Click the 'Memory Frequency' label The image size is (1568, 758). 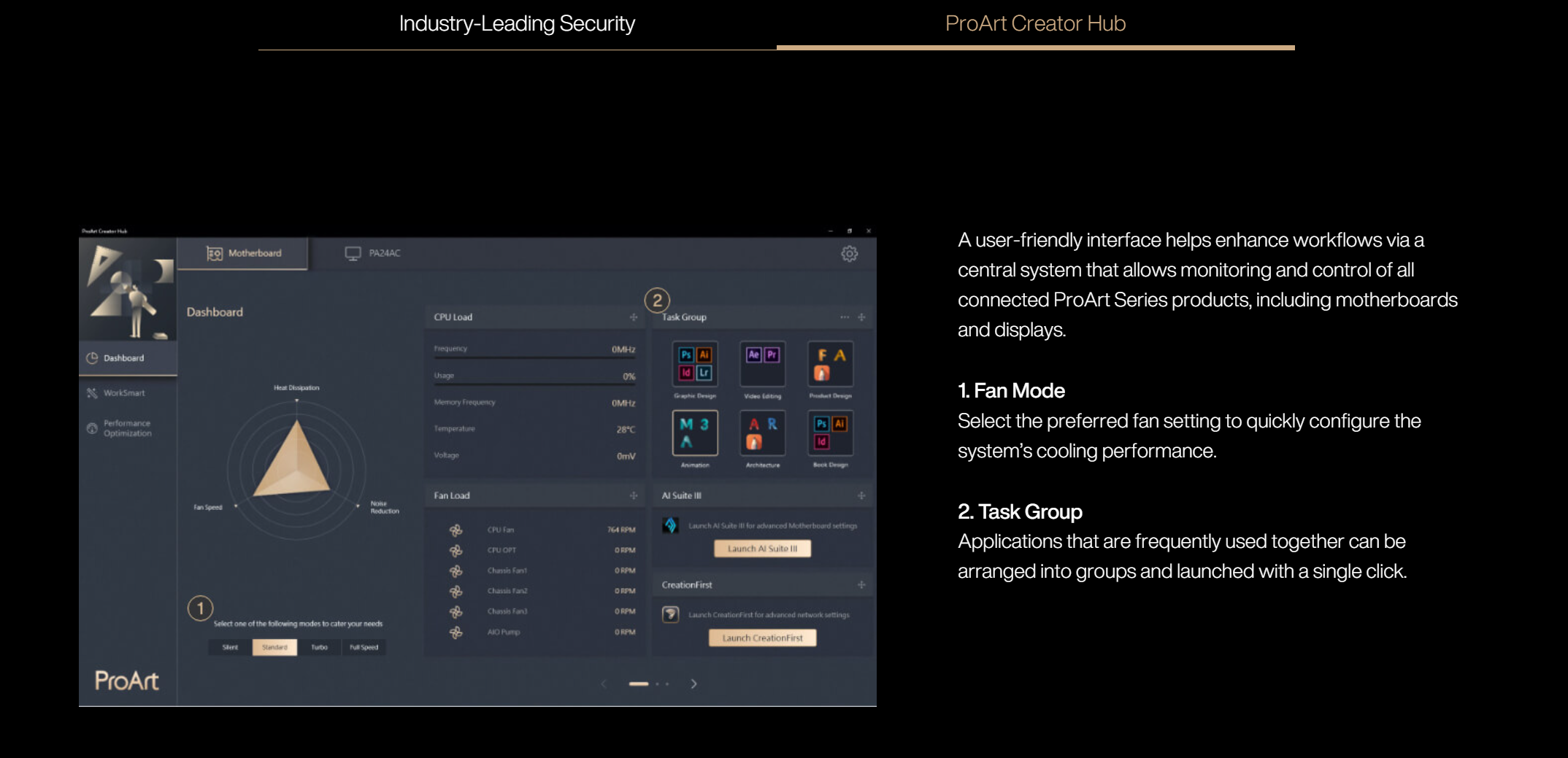click(x=464, y=402)
